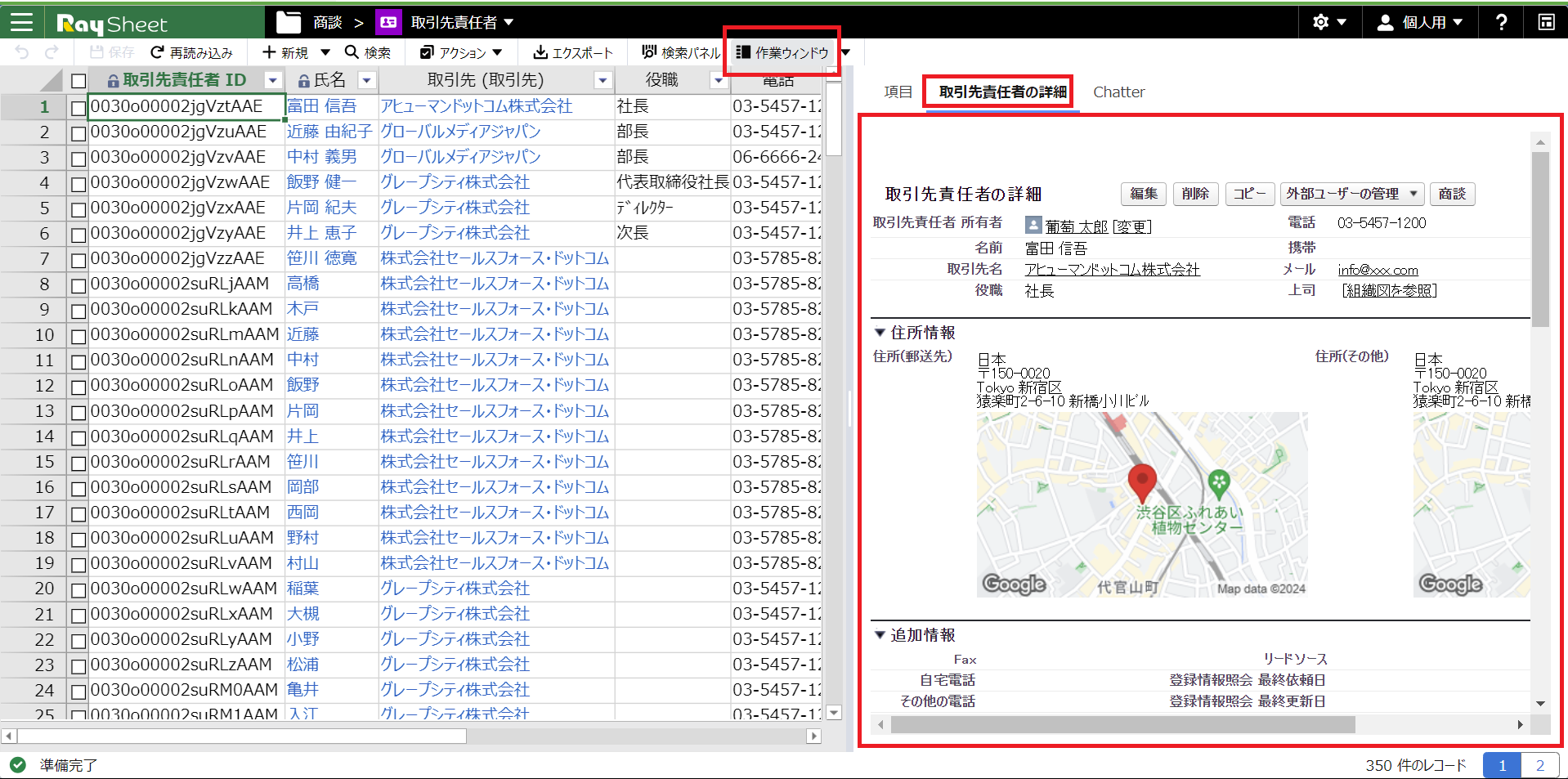This screenshot has height=779, width=1568.
Task: Reload data with 再読み込み
Action: pyautogui.click(x=192, y=52)
